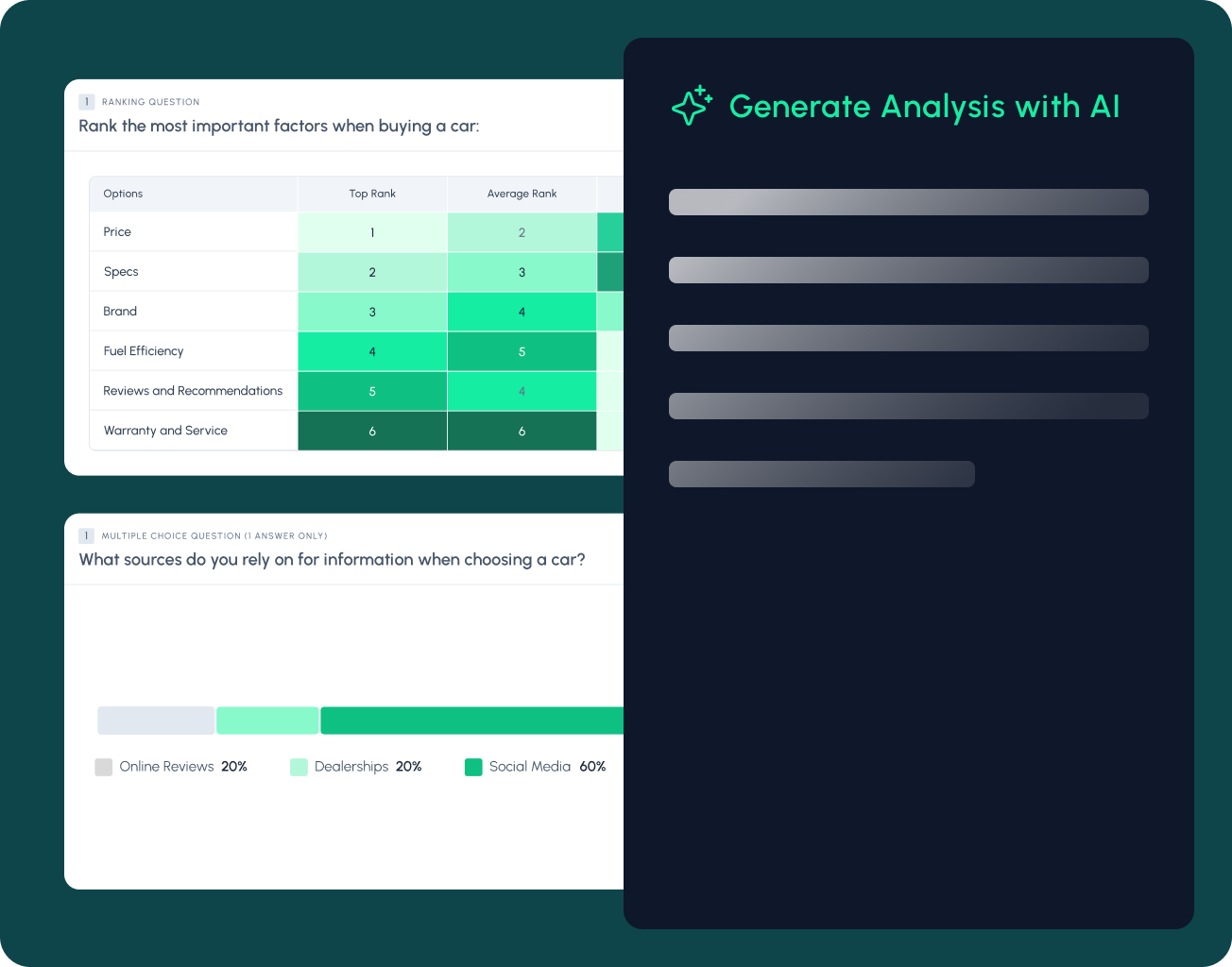Screen dimensions: 1232x967
Task: Click Fuel Efficiency's Top Rank cell showing 4
Action: point(372,351)
